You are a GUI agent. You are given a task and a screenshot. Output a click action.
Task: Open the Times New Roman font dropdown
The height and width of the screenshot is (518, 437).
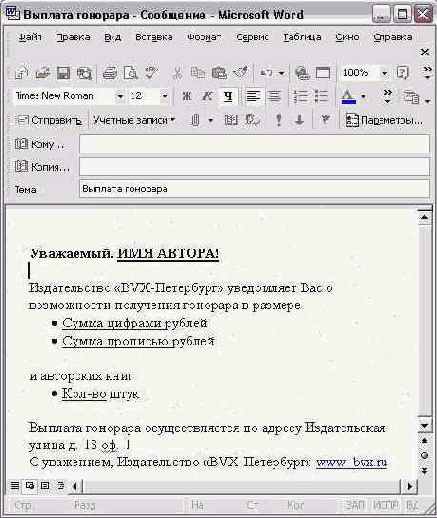[120, 97]
